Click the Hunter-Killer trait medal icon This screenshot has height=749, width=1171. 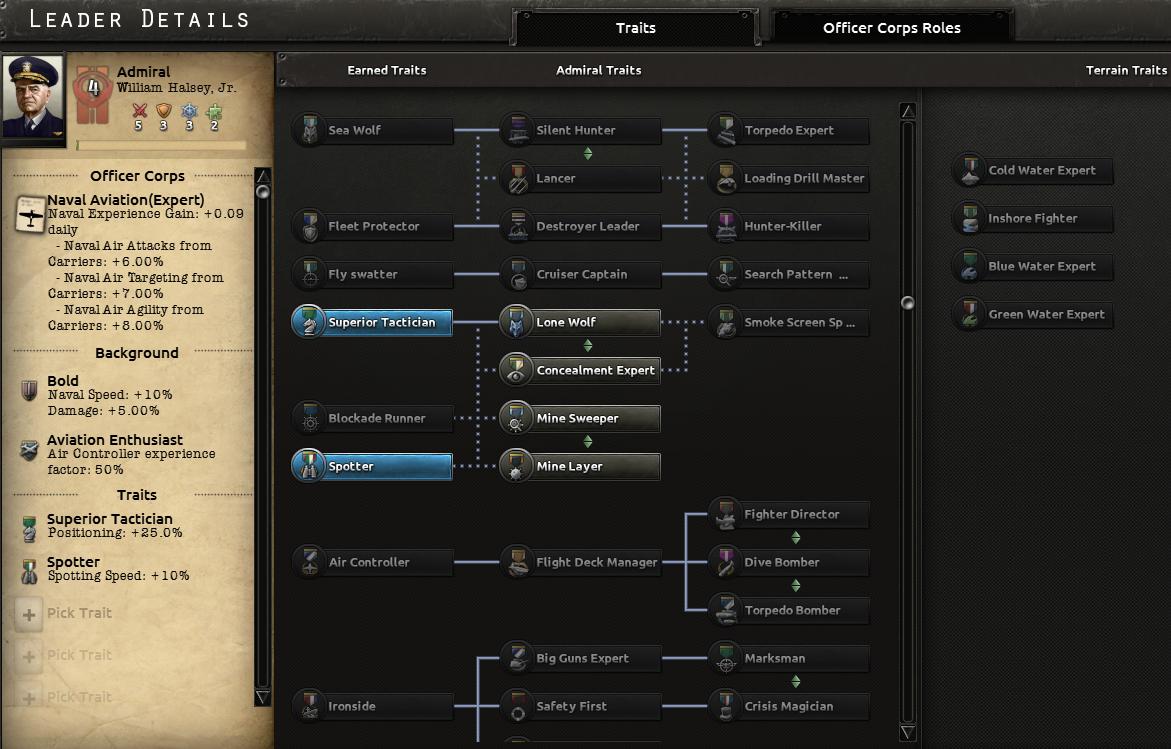pos(726,226)
